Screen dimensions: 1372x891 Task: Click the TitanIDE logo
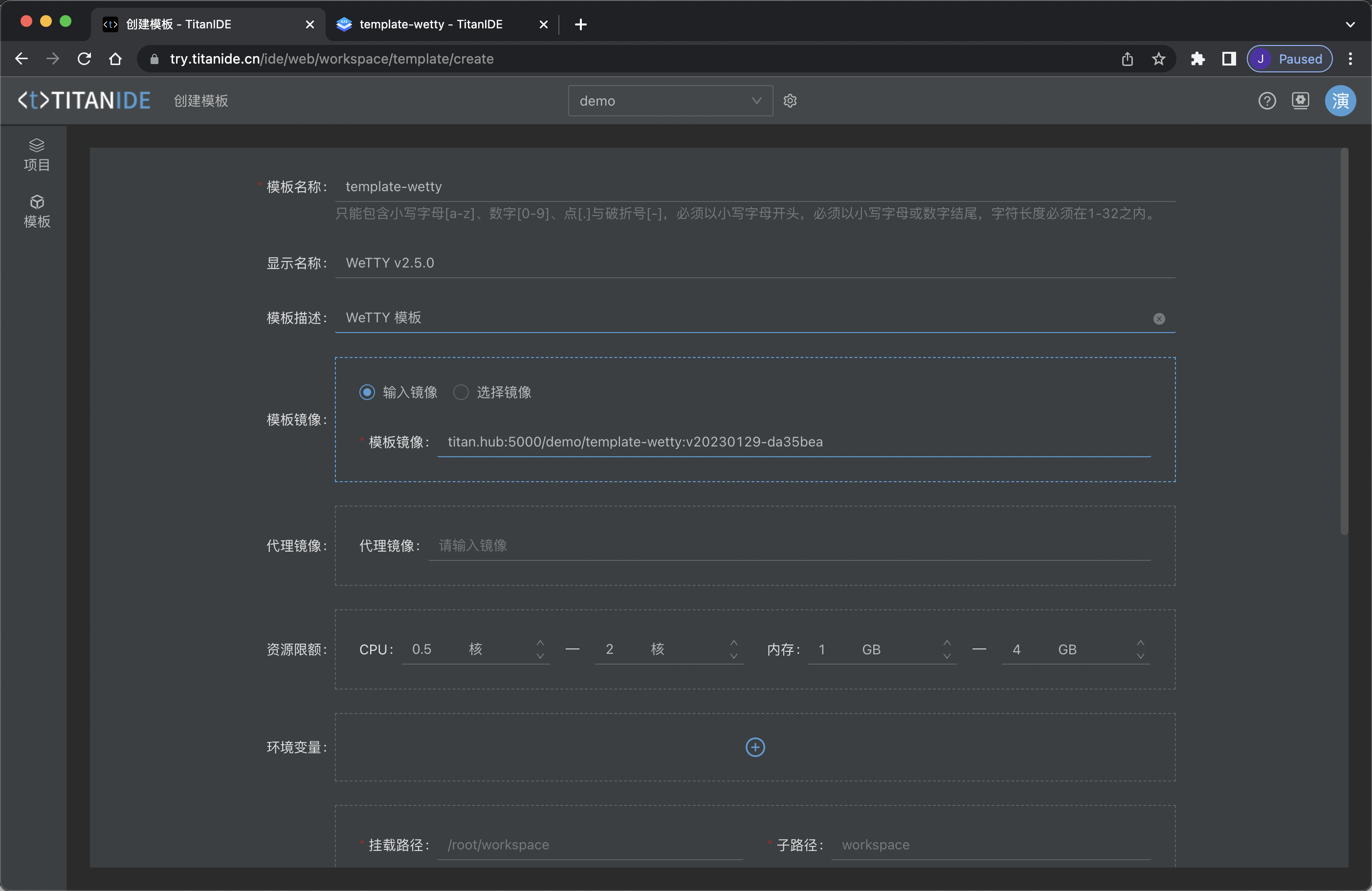(x=84, y=101)
